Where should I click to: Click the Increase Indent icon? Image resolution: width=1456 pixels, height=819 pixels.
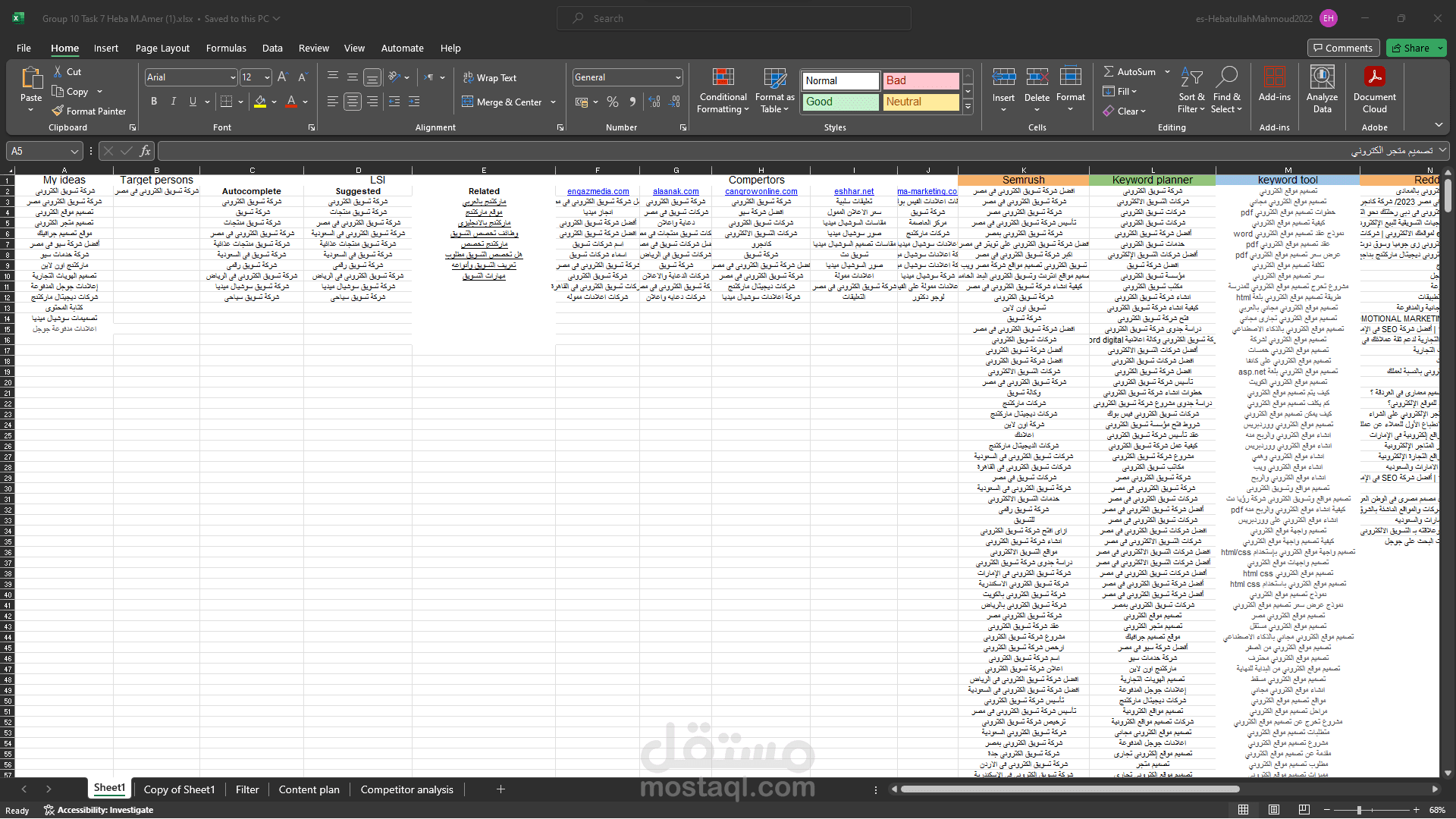pos(414,102)
